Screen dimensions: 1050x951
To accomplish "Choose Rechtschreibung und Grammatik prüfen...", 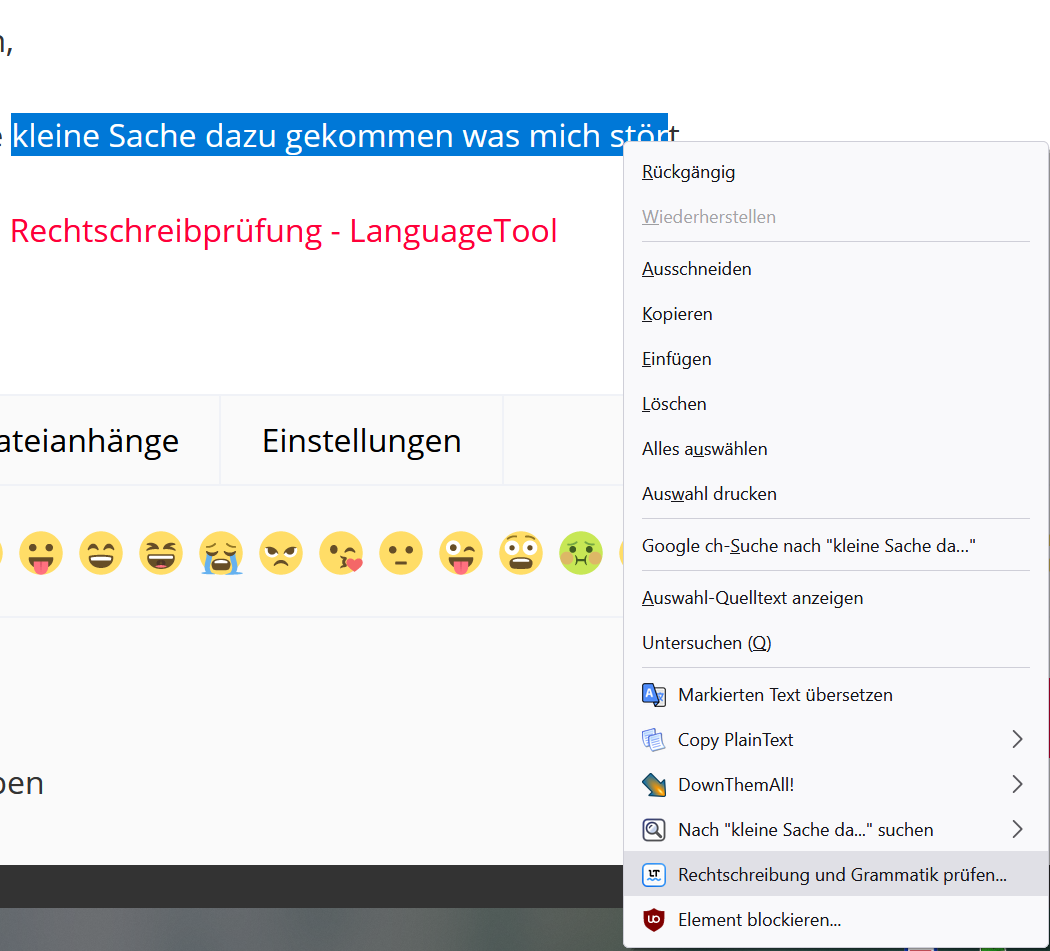I will click(836, 875).
